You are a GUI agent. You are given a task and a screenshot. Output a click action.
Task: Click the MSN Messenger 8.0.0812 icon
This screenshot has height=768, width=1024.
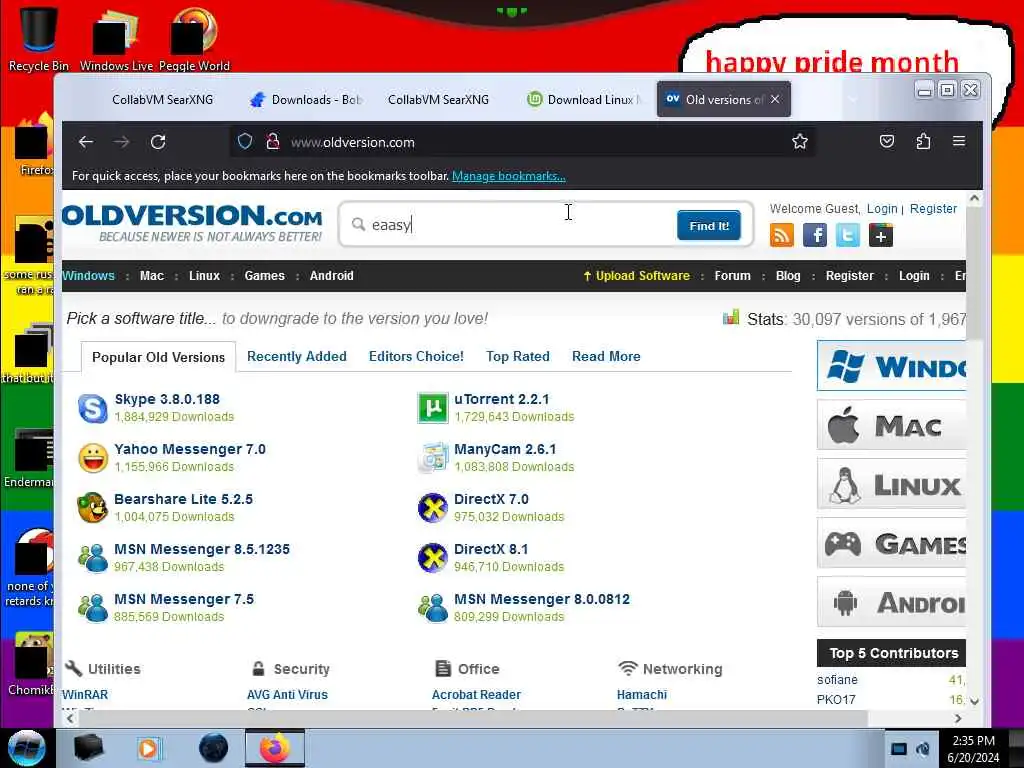click(432, 607)
